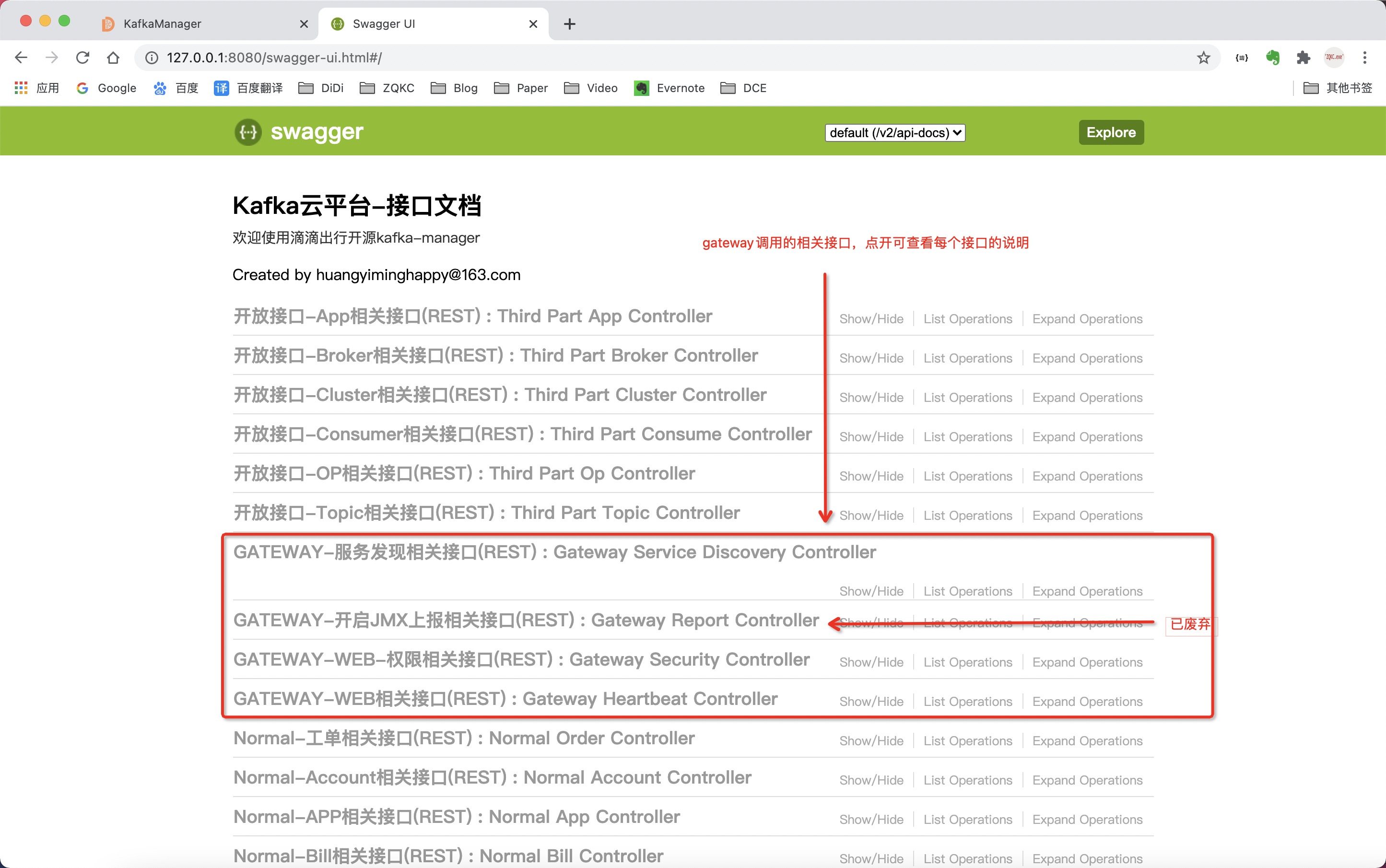Click the home icon in toolbar
1386x868 pixels.
coord(113,58)
